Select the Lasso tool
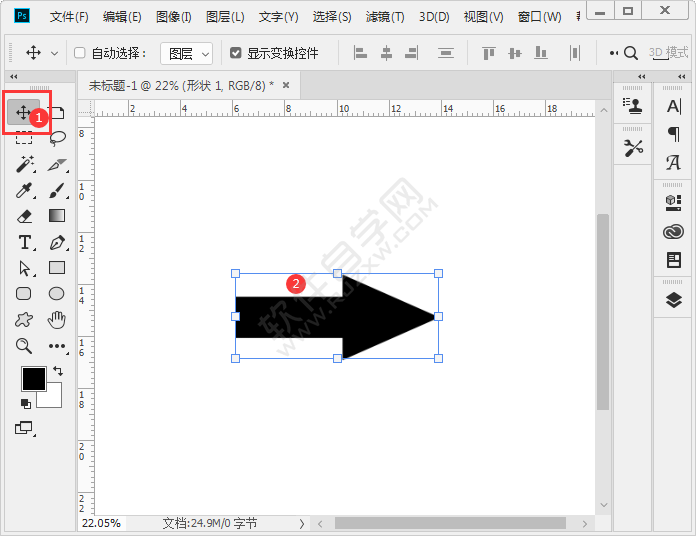696x536 pixels. point(57,138)
